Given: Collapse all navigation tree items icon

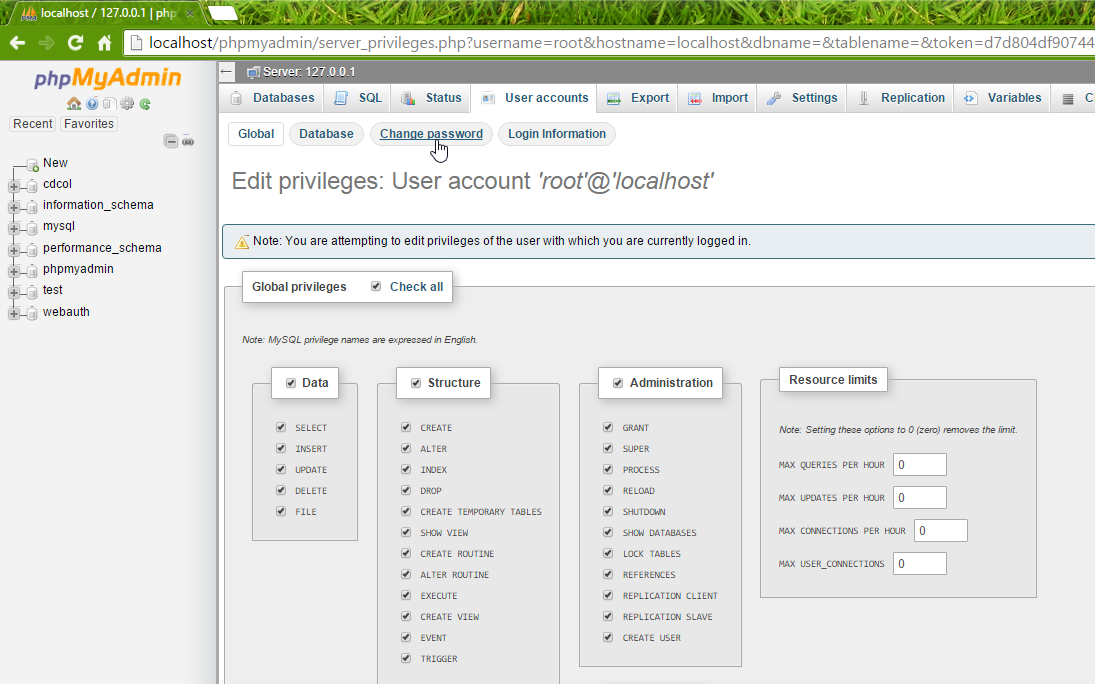Looking at the screenshot, I should coord(171,141).
